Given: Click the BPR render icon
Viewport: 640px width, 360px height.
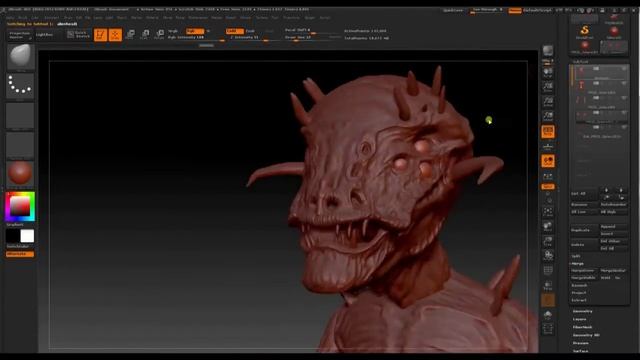Looking at the screenshot, I should pos(548,51).
